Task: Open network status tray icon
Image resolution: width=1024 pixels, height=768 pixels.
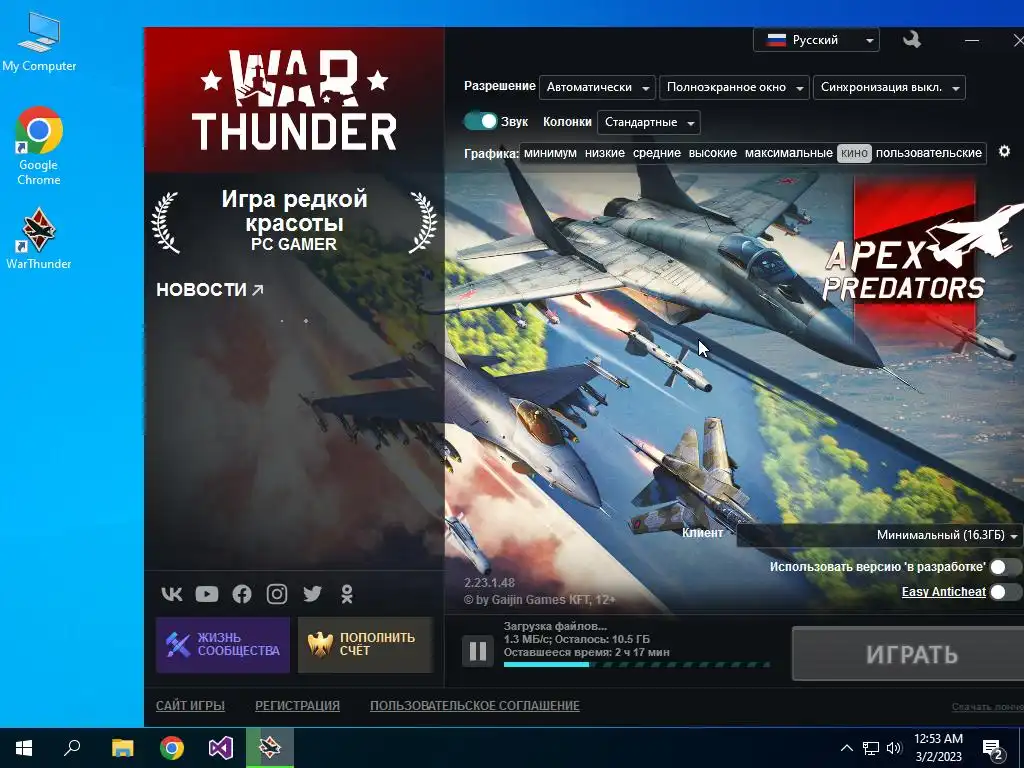Action: click(871, 748)
